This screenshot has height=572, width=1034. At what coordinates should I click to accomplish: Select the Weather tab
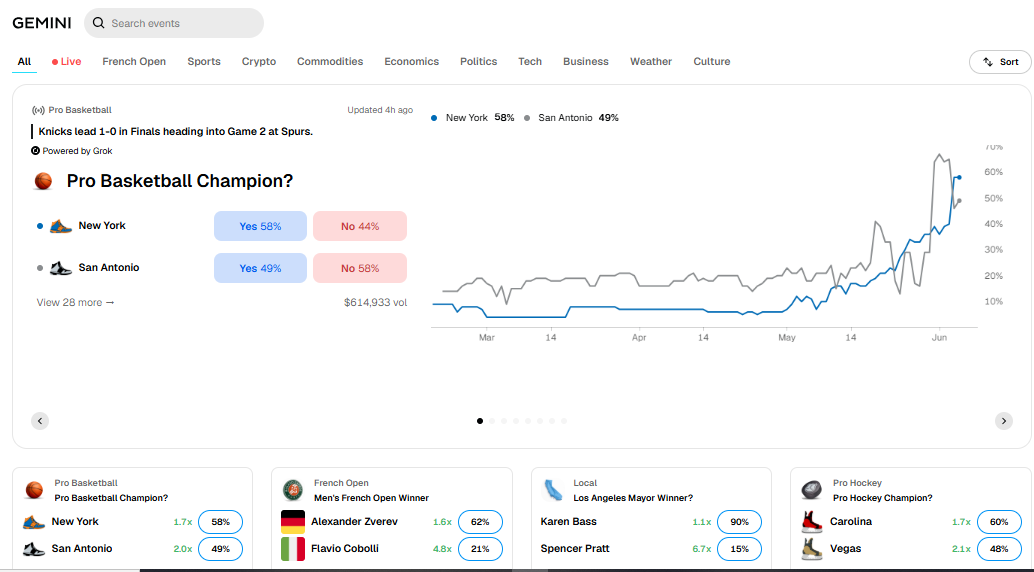click(650, 61)
